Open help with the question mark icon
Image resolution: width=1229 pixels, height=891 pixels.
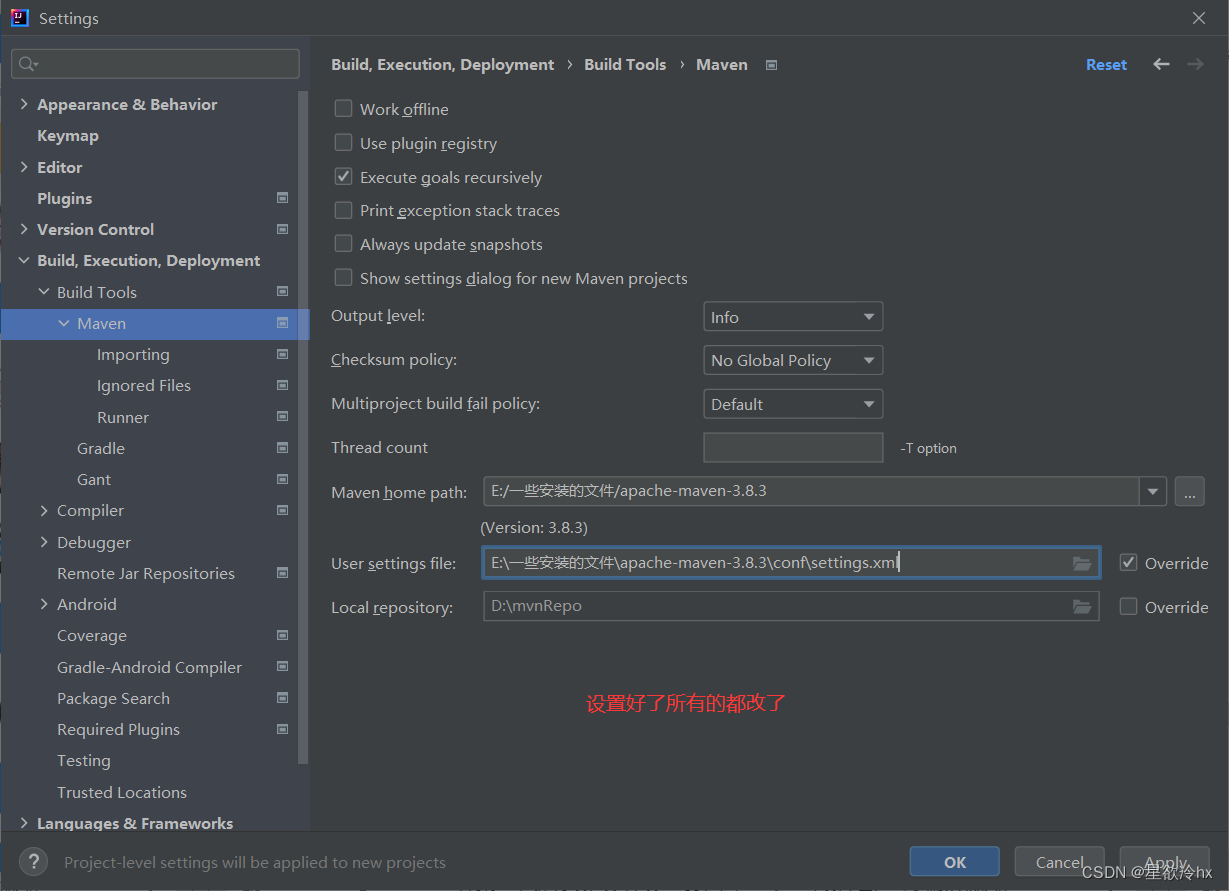click(33, 861)
